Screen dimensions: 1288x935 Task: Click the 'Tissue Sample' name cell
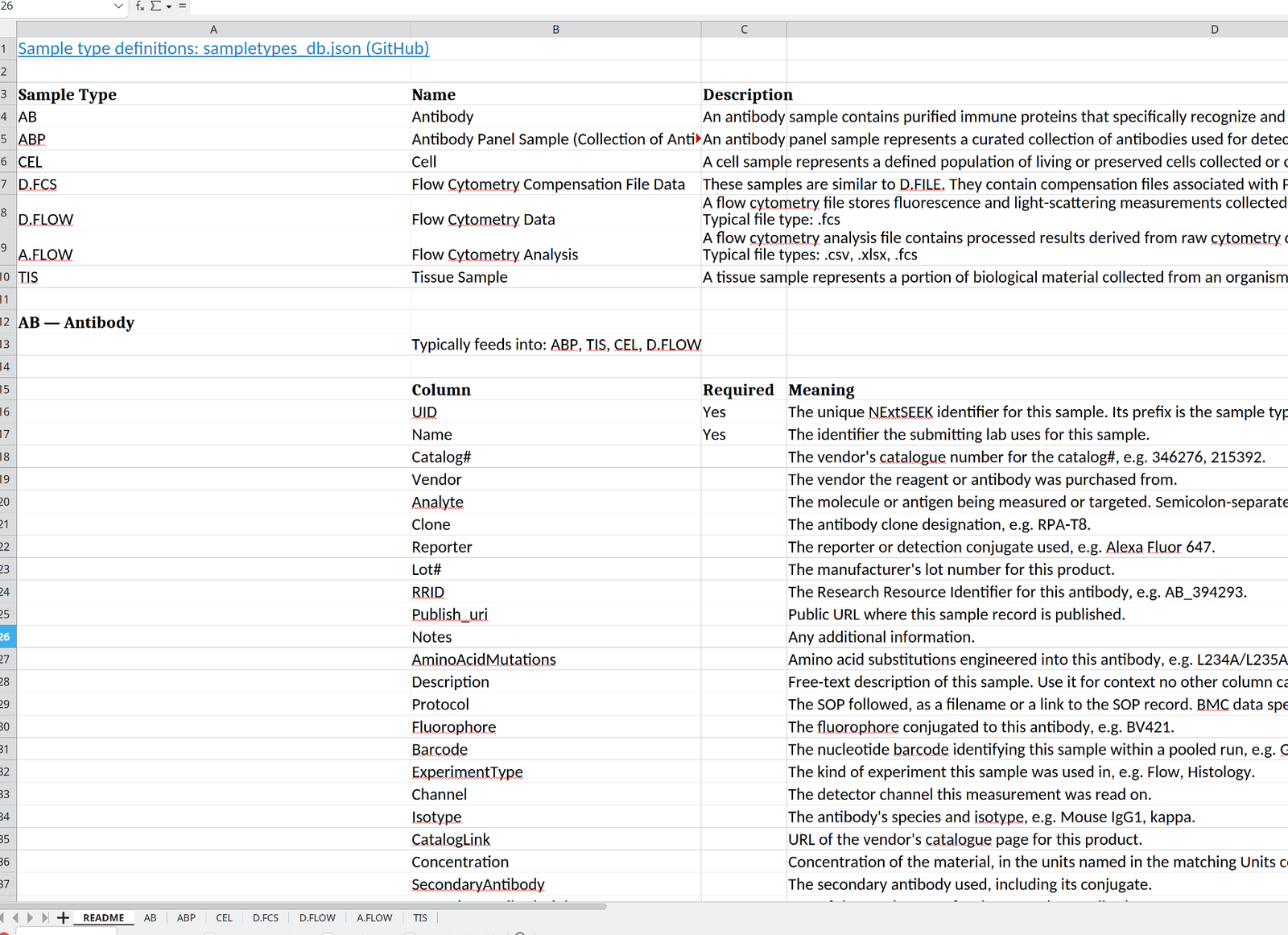coord(555,277)
